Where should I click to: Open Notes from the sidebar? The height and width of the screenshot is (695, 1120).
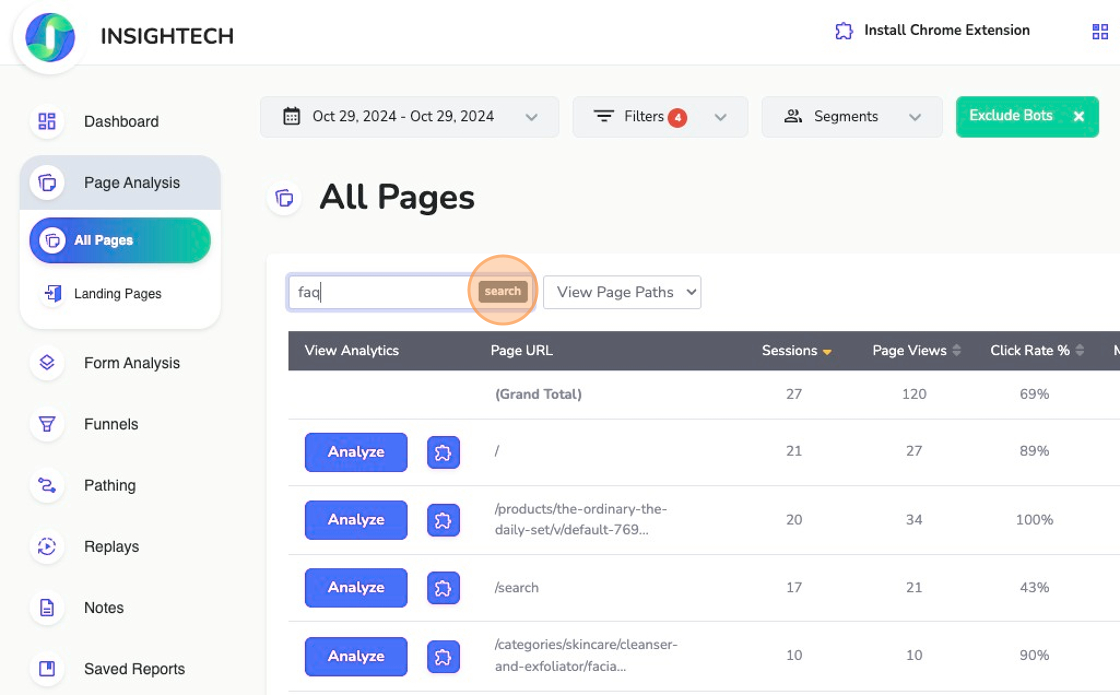point(103,608)
